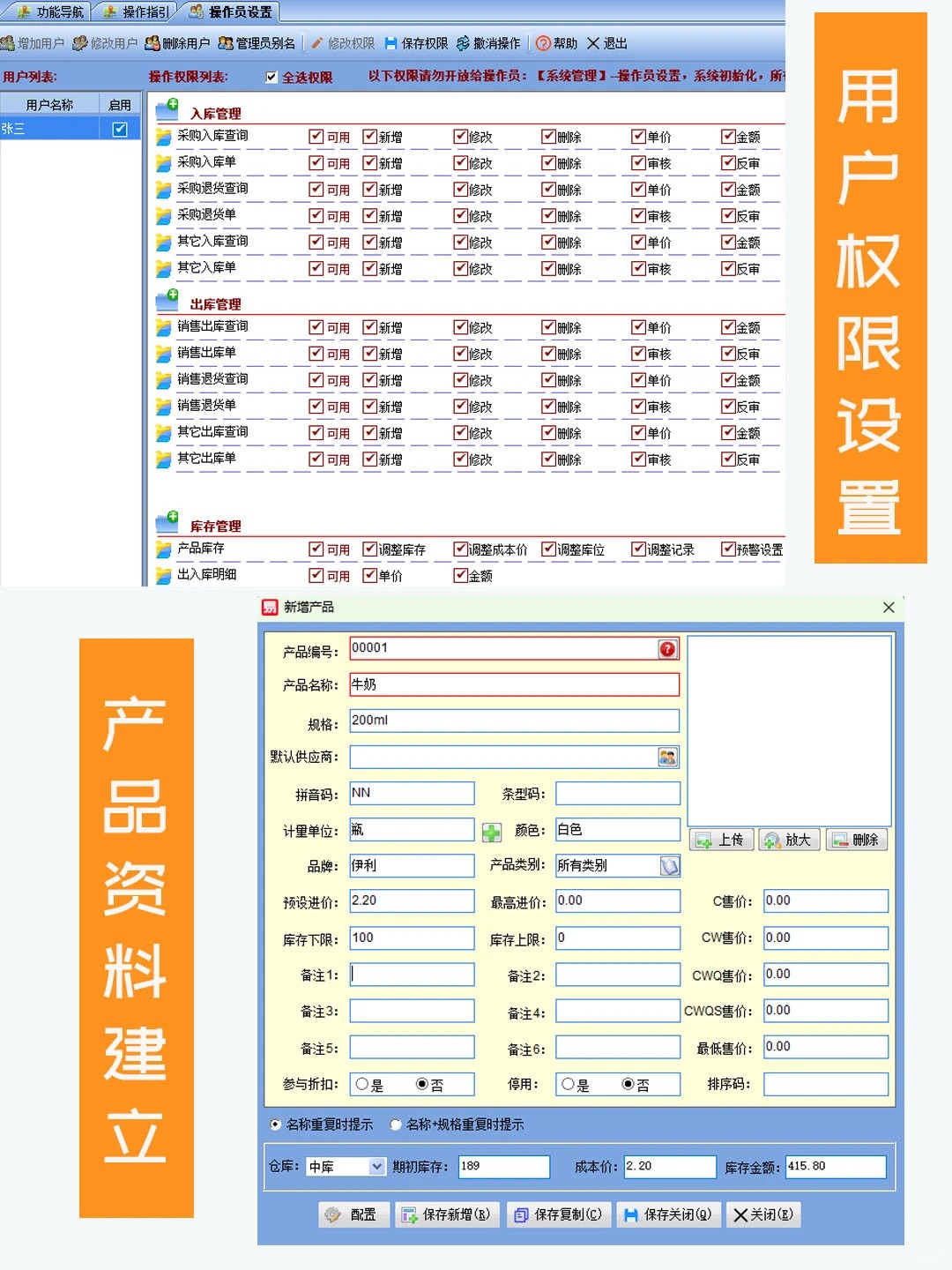Click the 保存权限 save permissions icon
952x1270 pixels.
[390, 43]
